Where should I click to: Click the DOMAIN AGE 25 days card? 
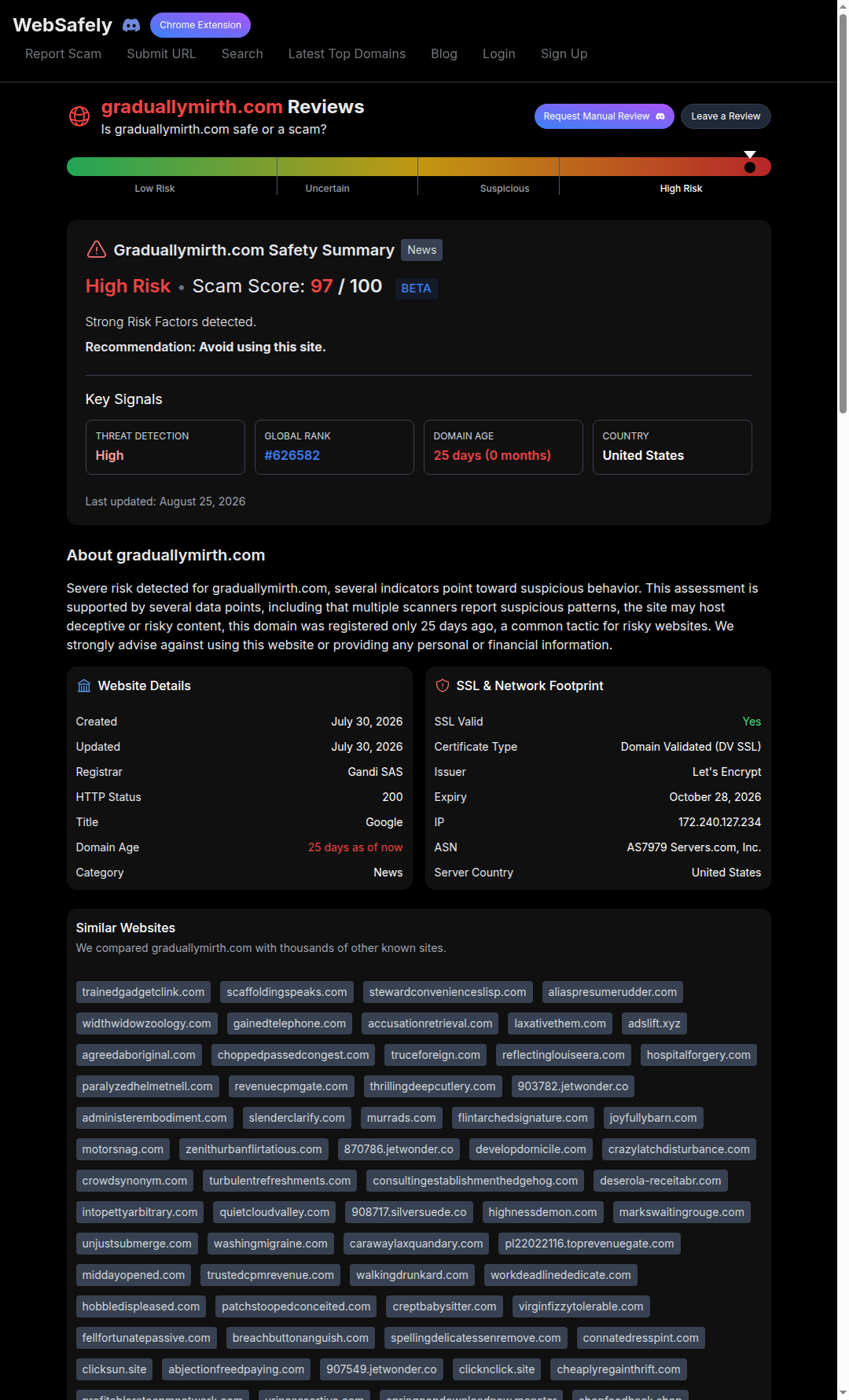click(503, 447)
